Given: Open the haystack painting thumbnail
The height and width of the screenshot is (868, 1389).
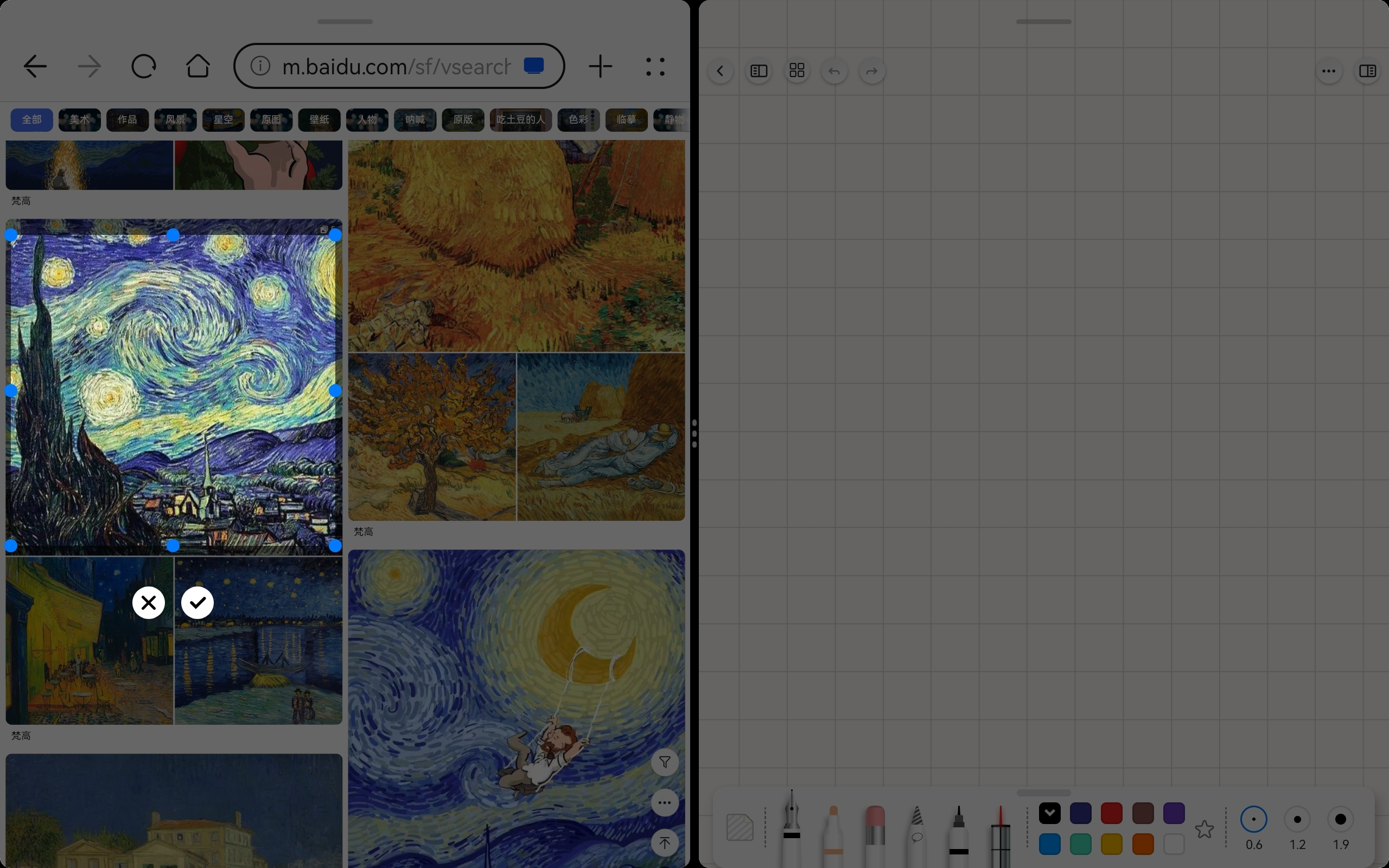Looking at the screenshot, I should point(517,246).
